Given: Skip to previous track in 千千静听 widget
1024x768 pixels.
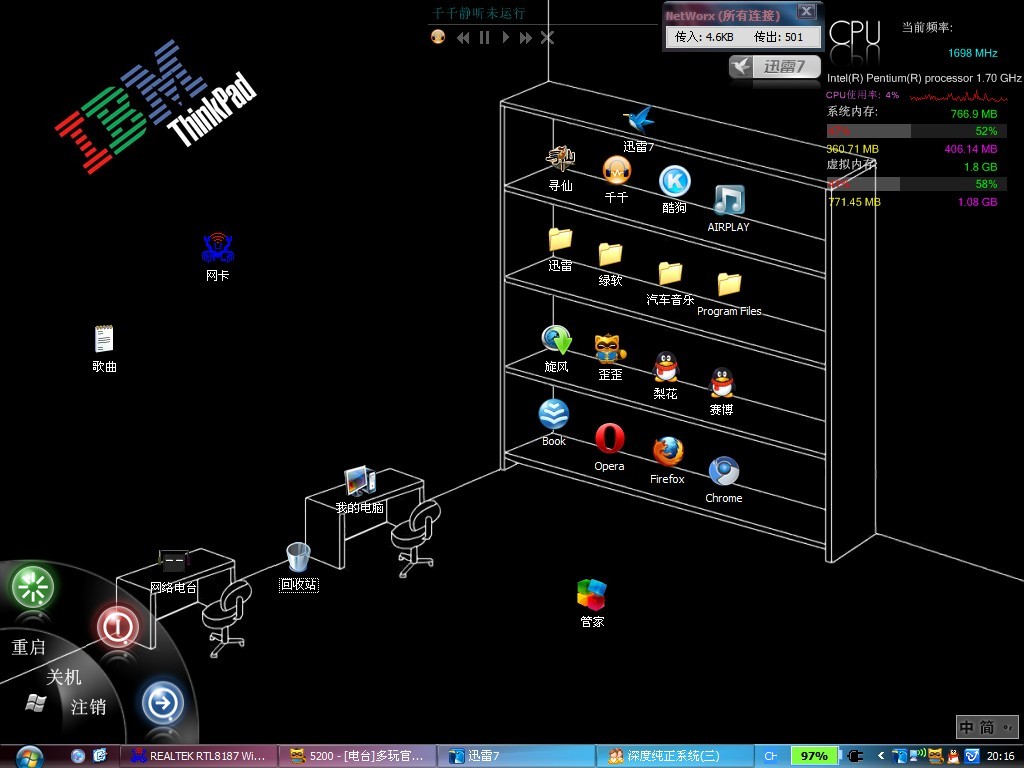Looking at the screenshot, I should [x=463, y=38].
